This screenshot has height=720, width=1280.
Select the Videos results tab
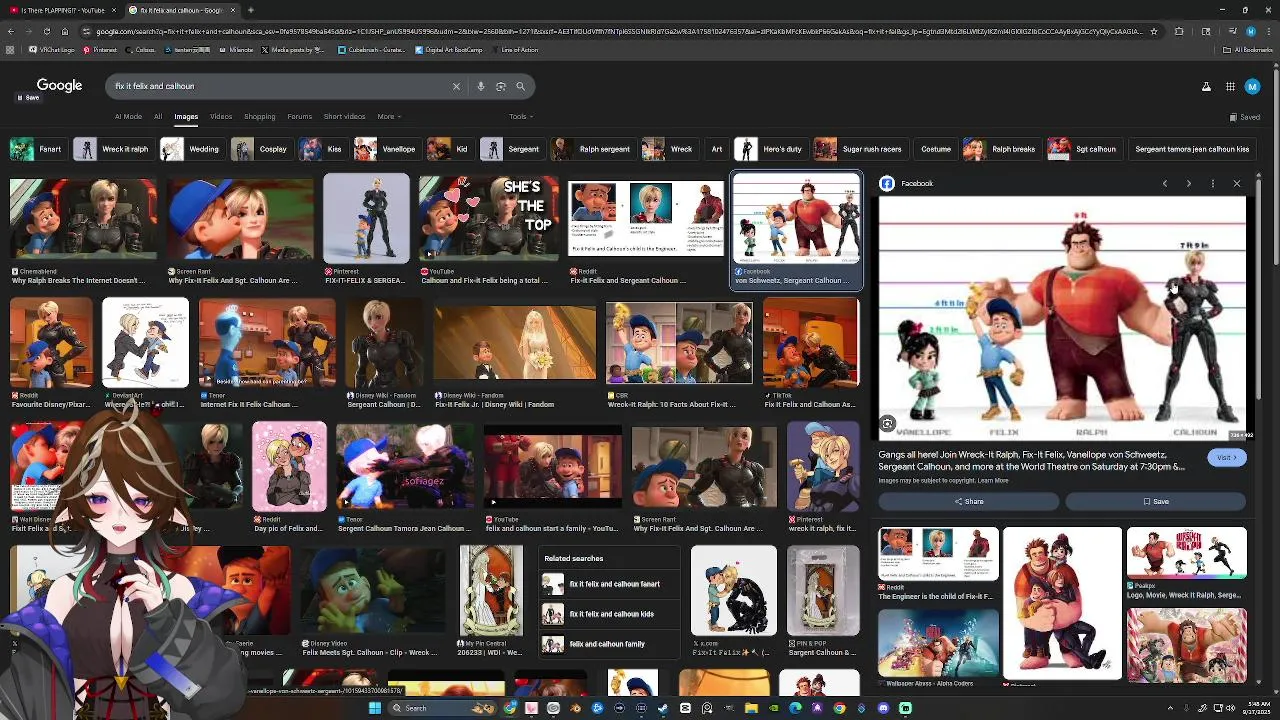[221, 117]
